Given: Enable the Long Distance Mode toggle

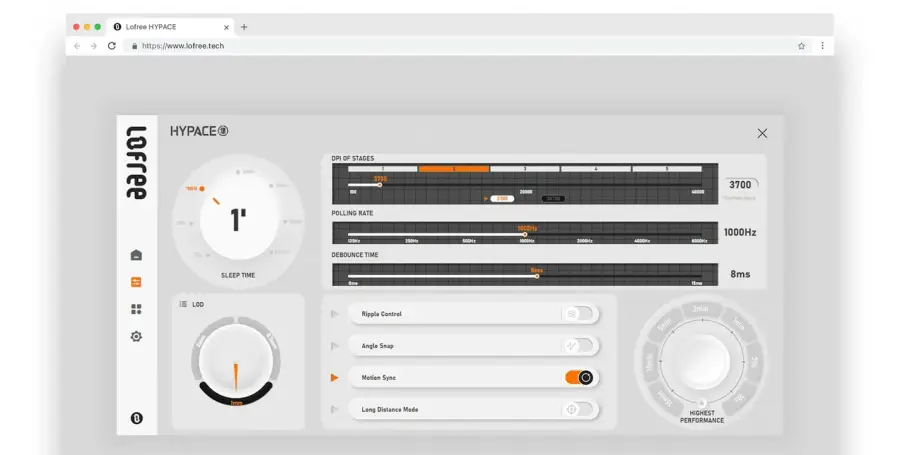Looking at the screenshot, I should pos(579,409).
